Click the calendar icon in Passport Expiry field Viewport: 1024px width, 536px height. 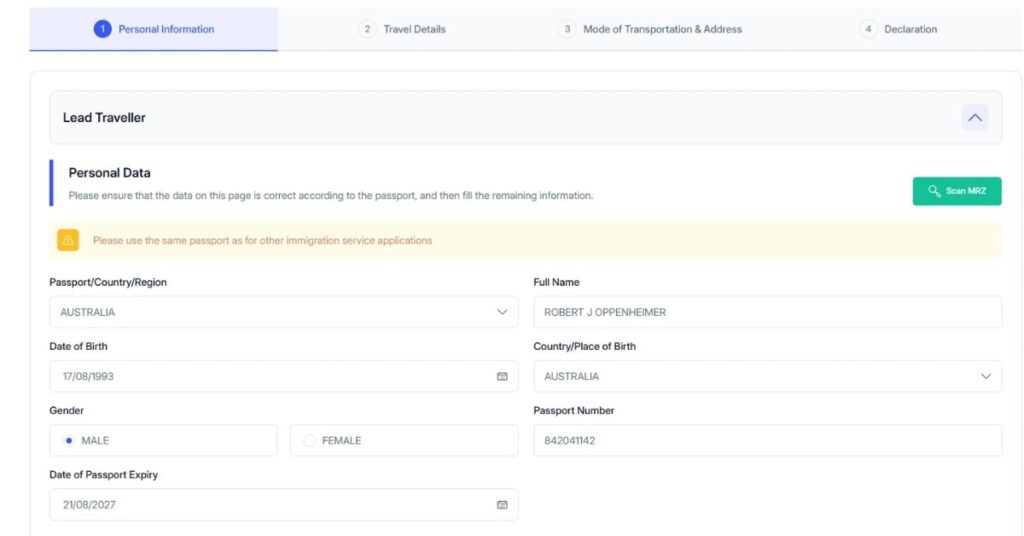pos(502,505)
